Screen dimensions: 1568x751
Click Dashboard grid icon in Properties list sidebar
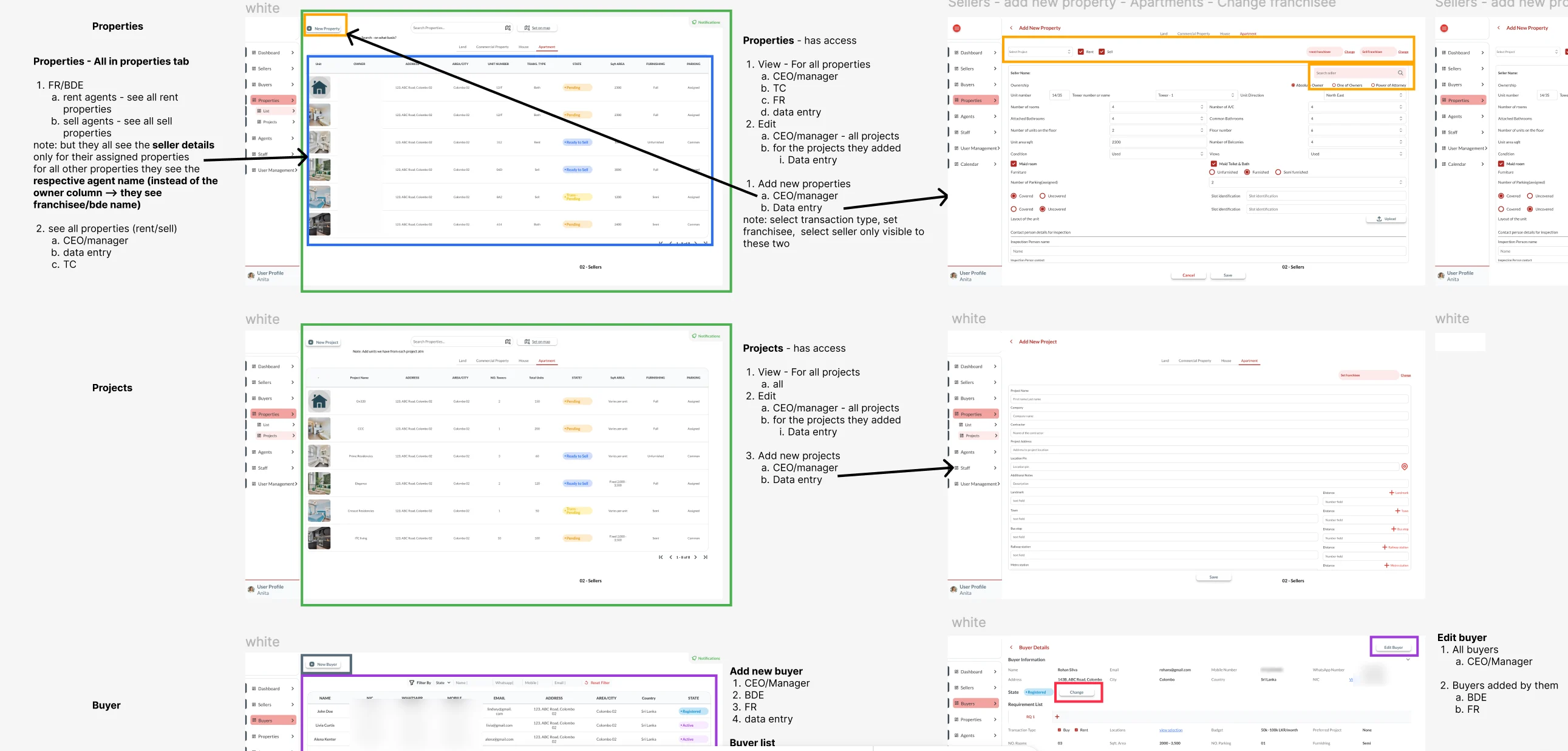[x=254, y=52]
